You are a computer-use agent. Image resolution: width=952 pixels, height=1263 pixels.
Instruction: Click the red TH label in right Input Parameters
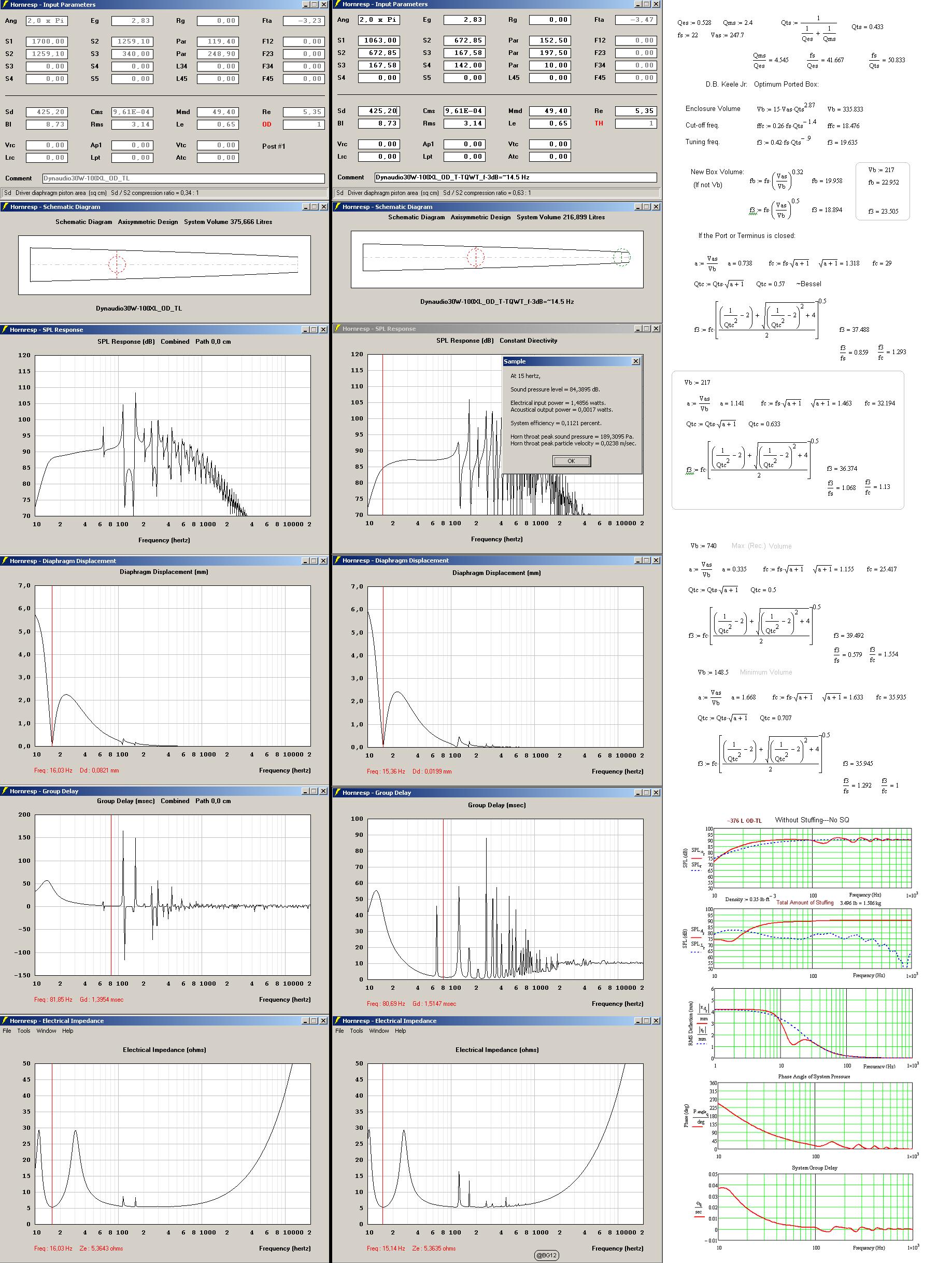599,123
